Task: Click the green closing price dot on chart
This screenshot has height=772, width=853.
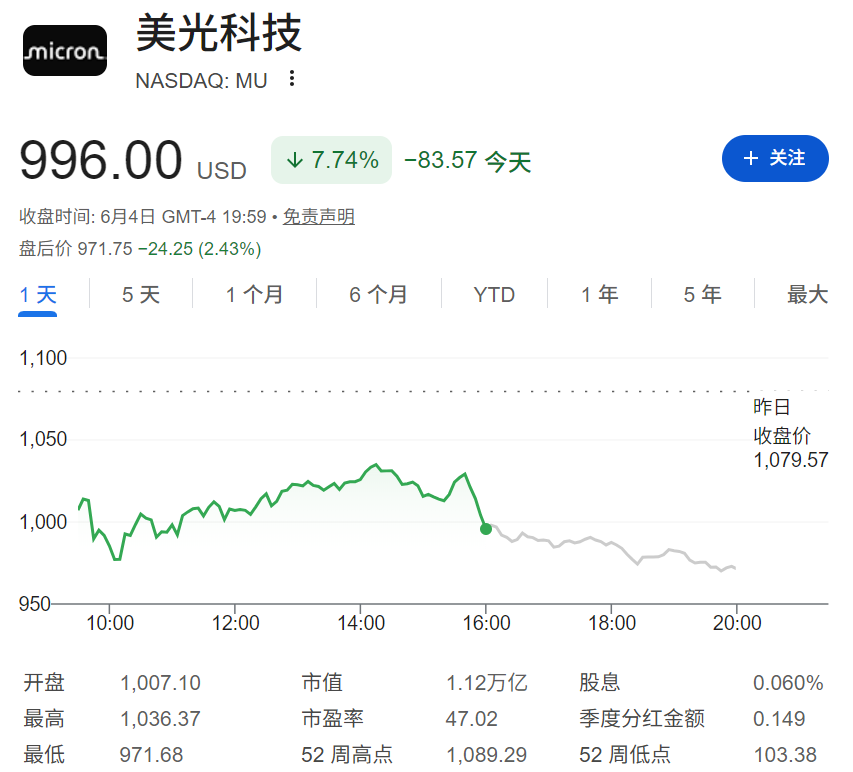Action: point(486,529)
